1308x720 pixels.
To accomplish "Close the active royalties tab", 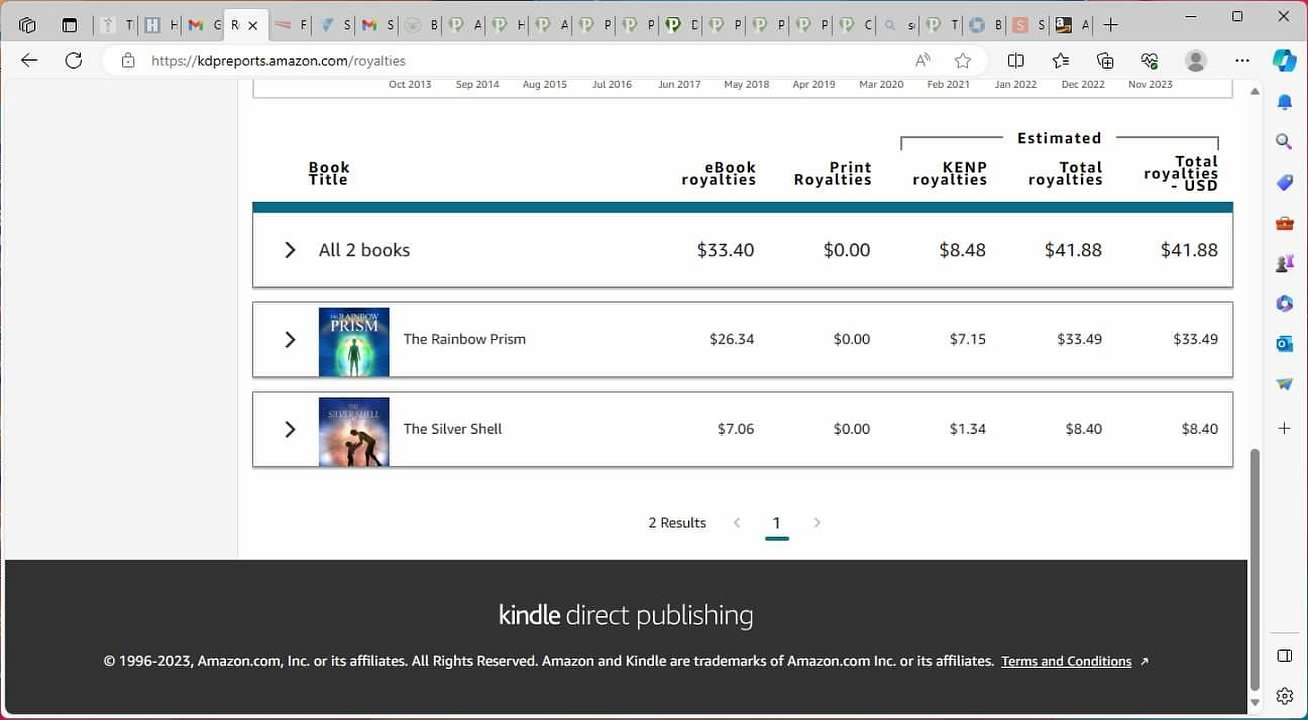I will [253, 25].
